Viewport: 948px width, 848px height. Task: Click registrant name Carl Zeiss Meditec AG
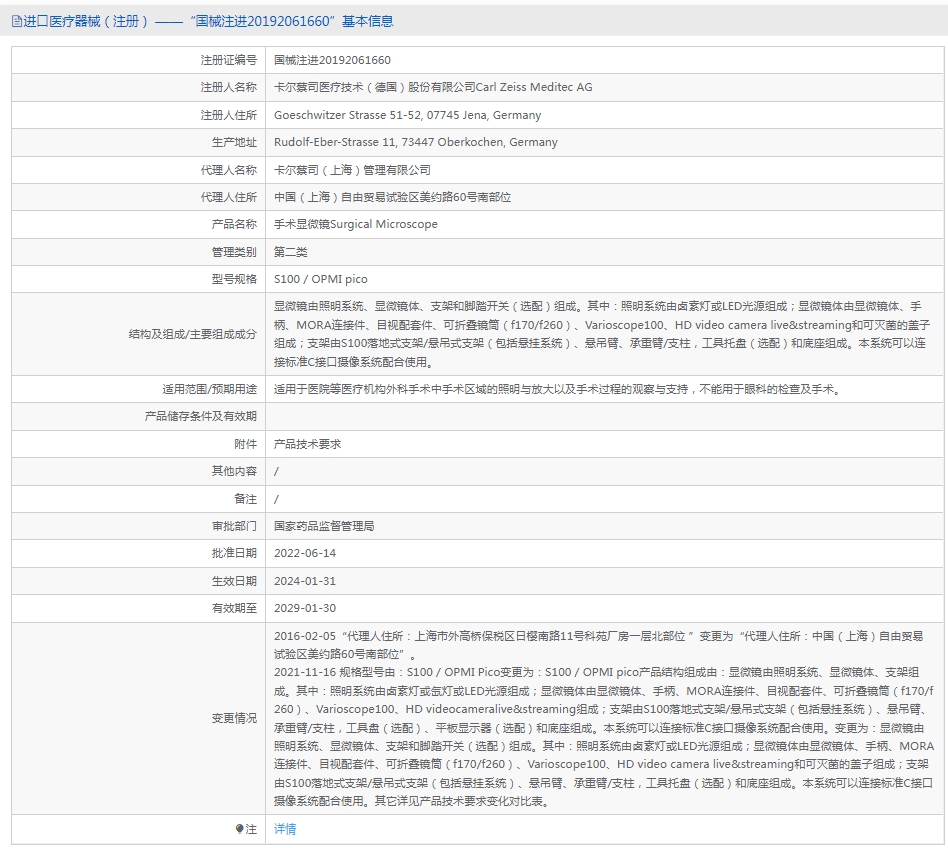click(x=433, y=87)
